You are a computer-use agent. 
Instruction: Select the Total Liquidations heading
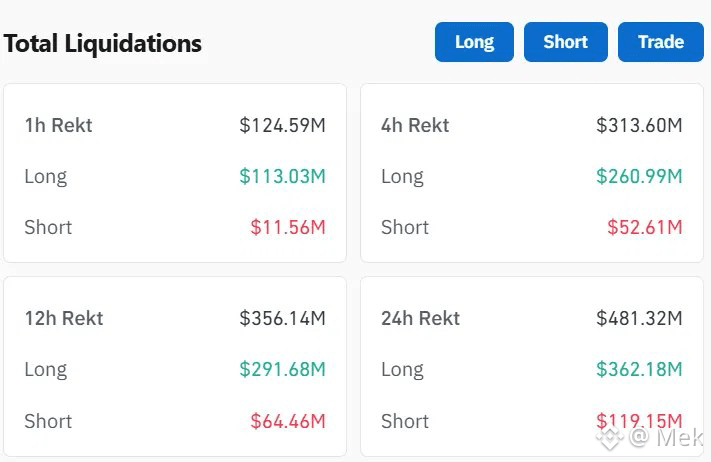[103, 44]
